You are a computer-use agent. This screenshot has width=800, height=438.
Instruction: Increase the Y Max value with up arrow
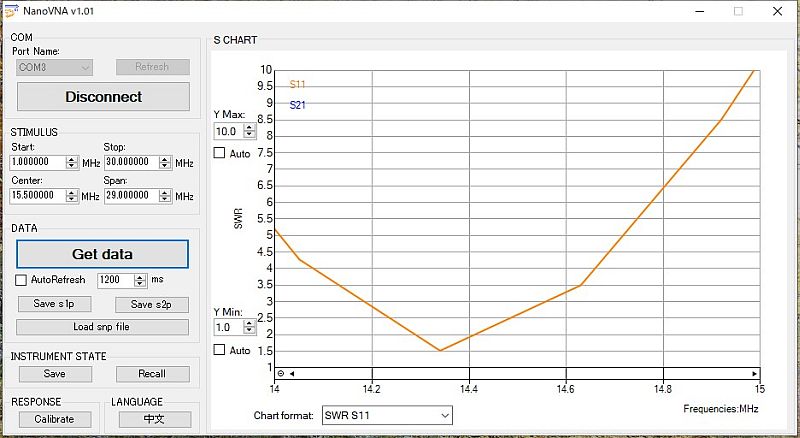[249, 127]
